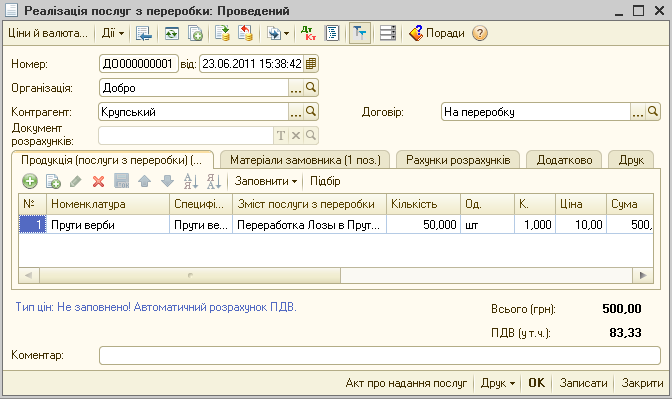Image resolution: width=672 pixels, height=399 pixels.
Task: Click the date field 23.06.2011
Action: [252, 64]
